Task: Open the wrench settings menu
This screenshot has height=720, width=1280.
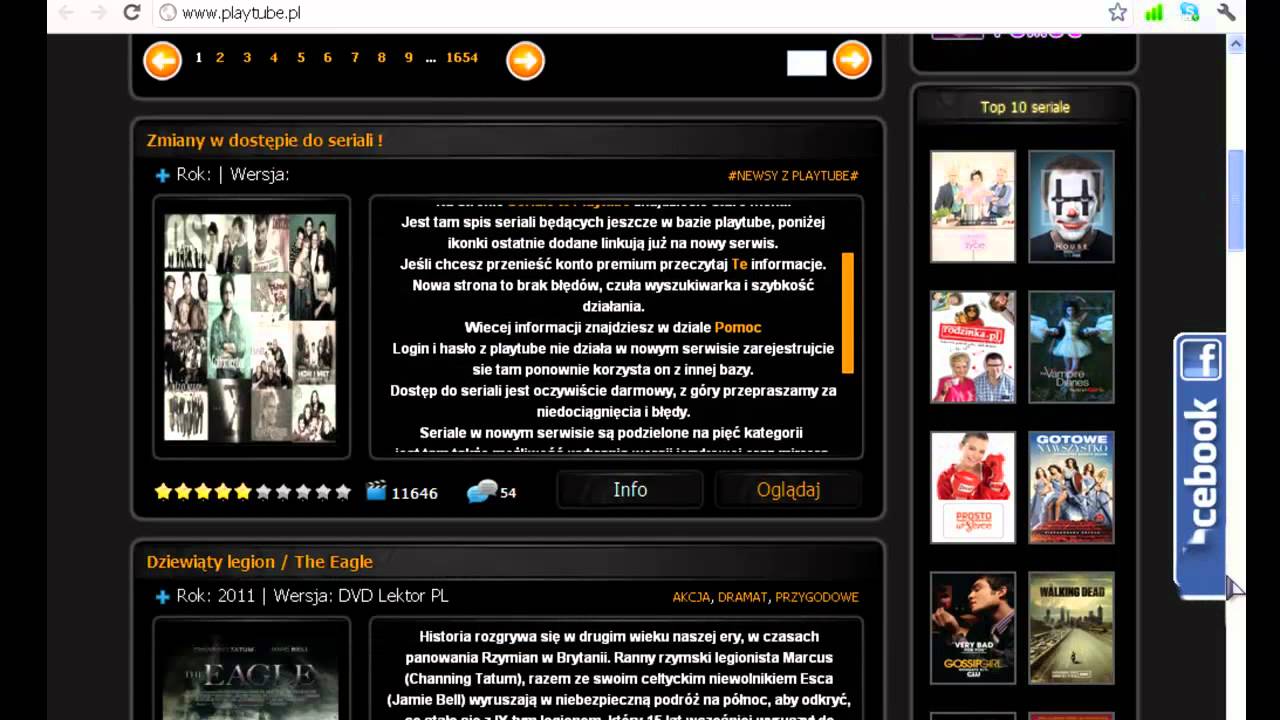Action: [1226, 13]
